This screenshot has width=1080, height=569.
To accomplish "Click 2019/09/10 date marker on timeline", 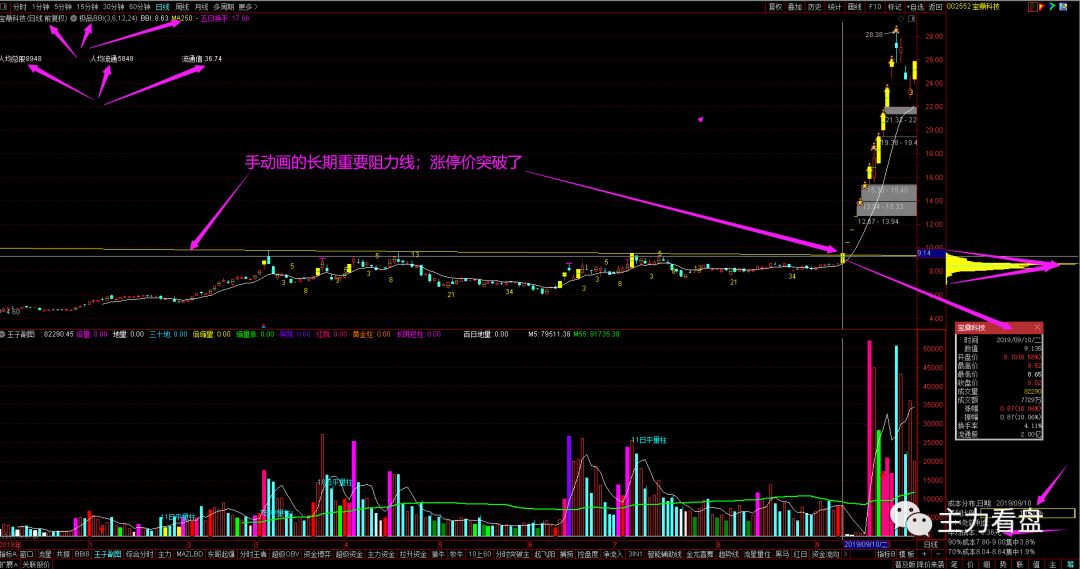I will point(867,544).
